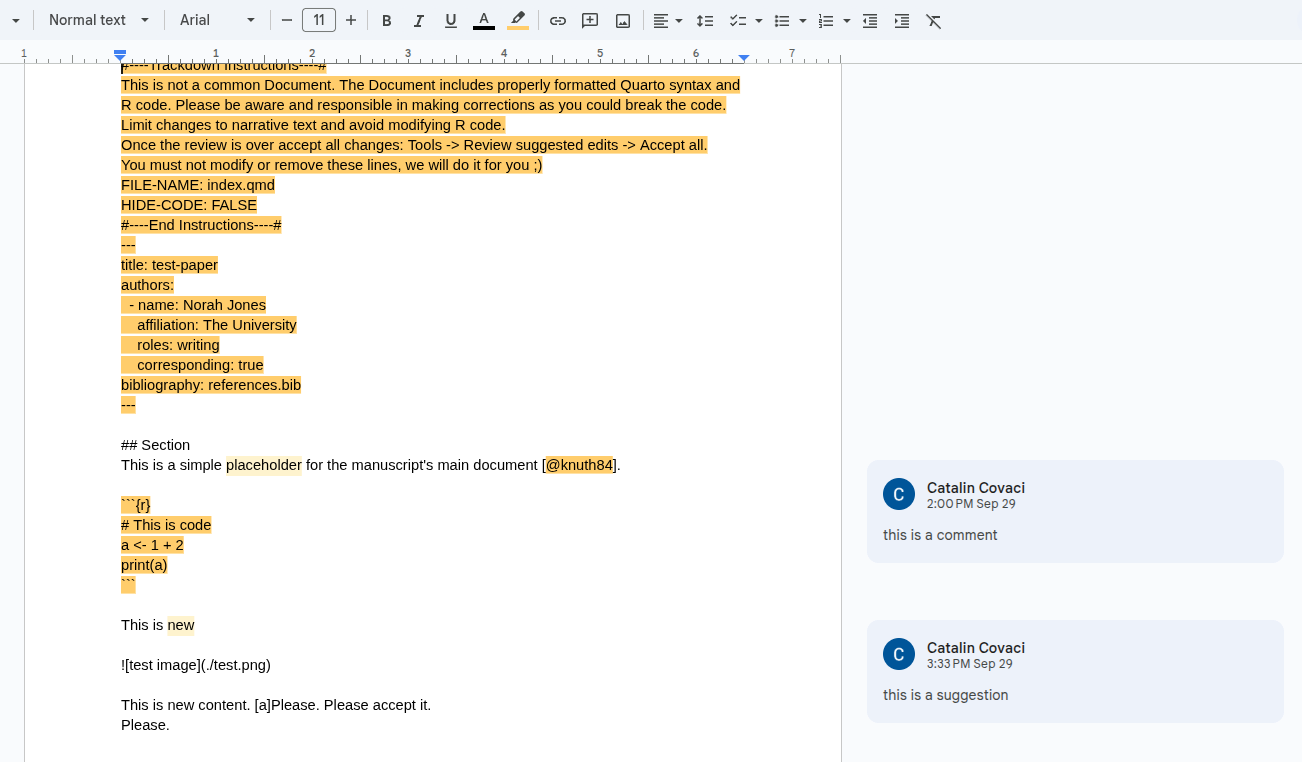Toggle underline formatting
This screenshot has height=762, width=1302.
point(451,21)
